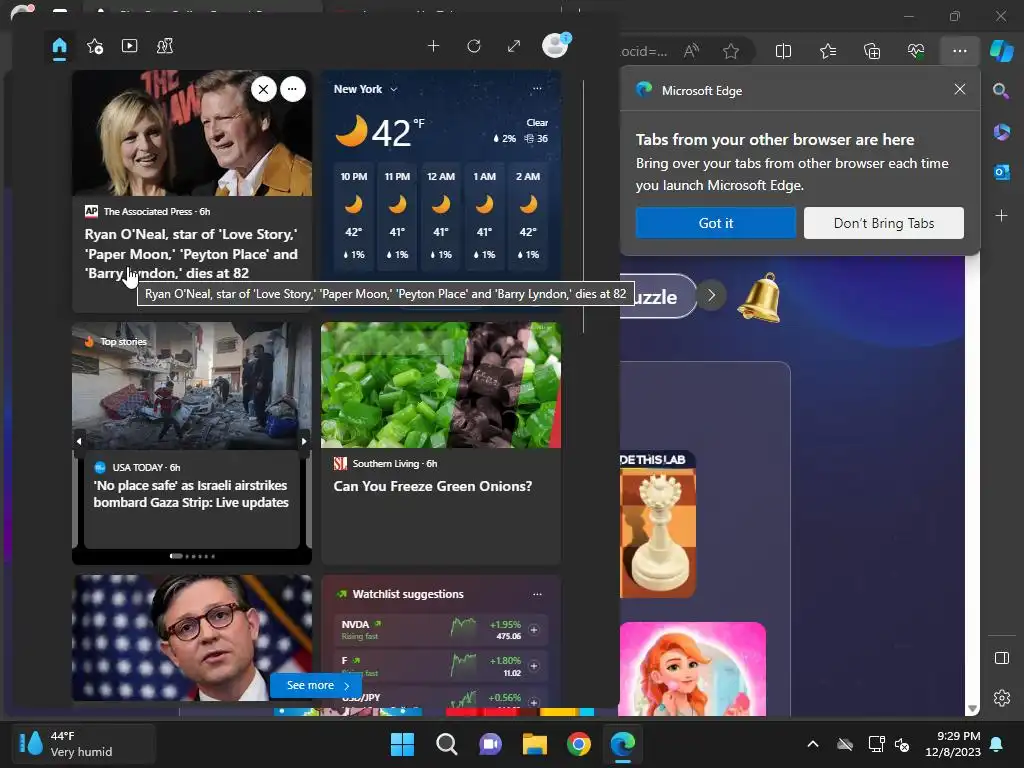
Task: Open the chess game thumbnail
Action: [x=658, y=524]
